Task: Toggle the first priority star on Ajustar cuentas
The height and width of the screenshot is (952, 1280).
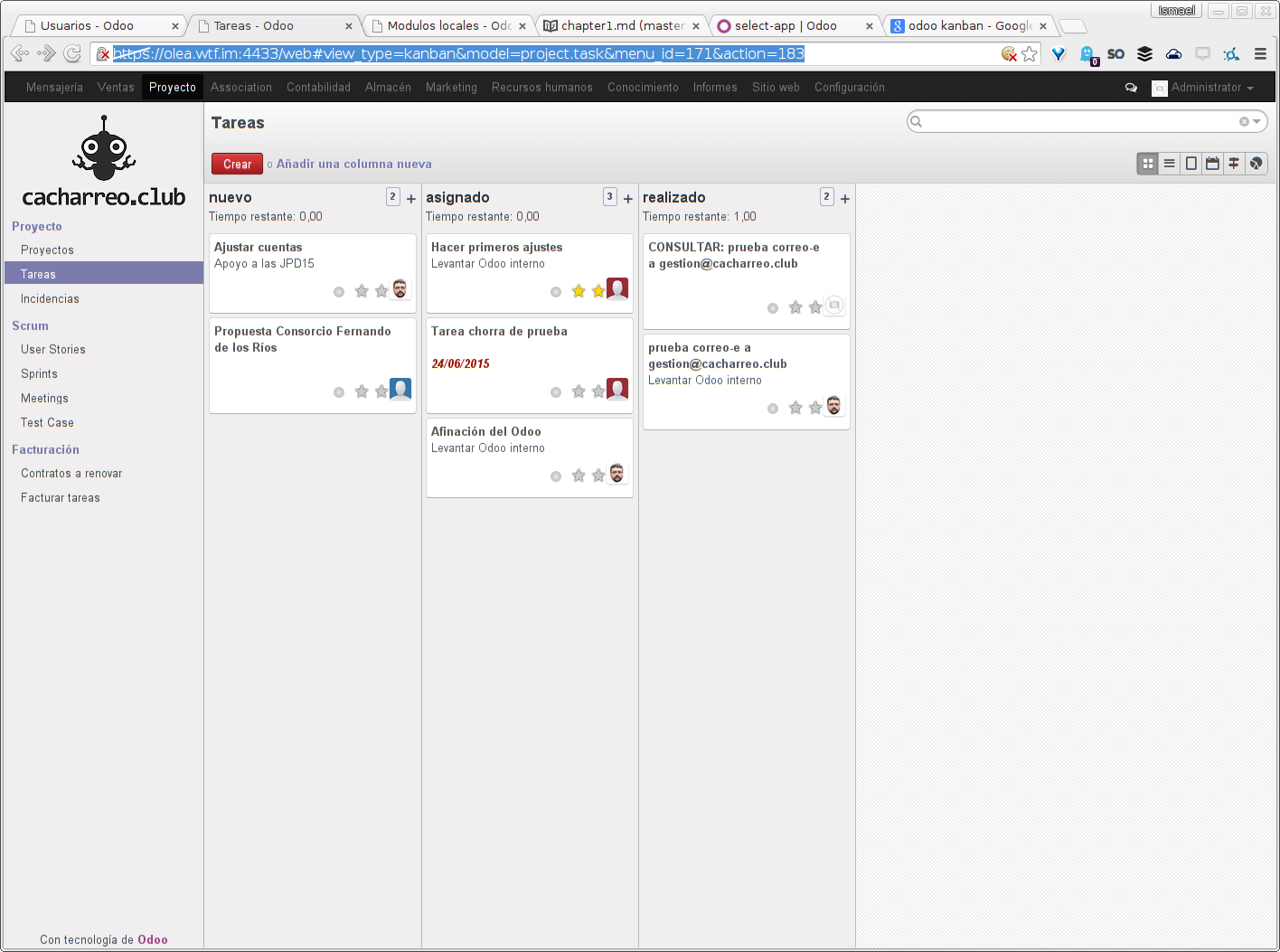Action: tap(362, 291)
